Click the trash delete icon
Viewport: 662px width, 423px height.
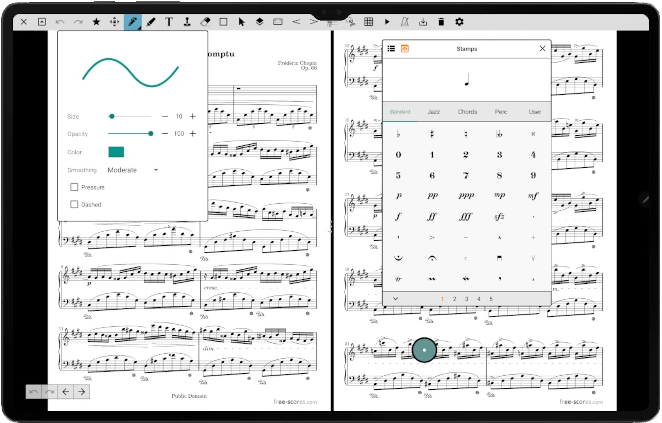[441, 21]
